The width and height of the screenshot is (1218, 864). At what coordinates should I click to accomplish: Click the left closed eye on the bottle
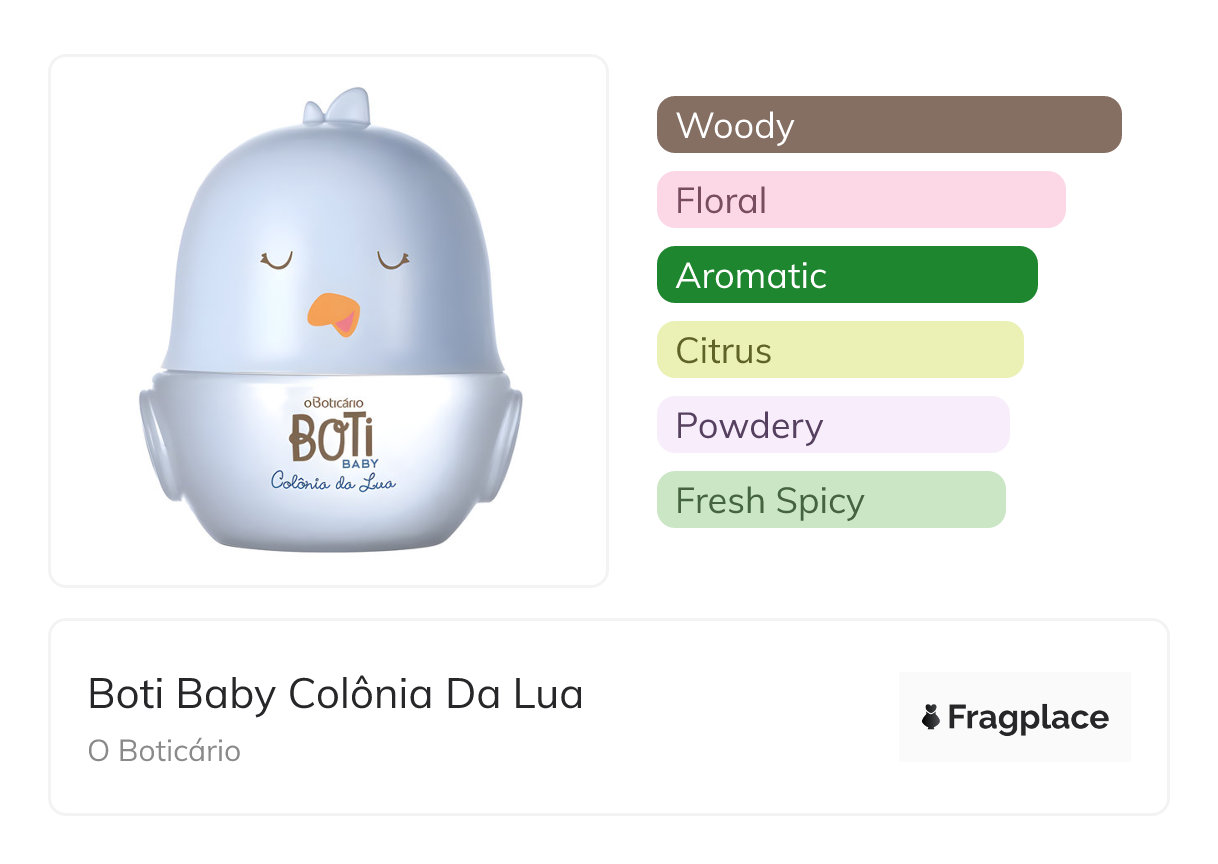coord(276,261)
